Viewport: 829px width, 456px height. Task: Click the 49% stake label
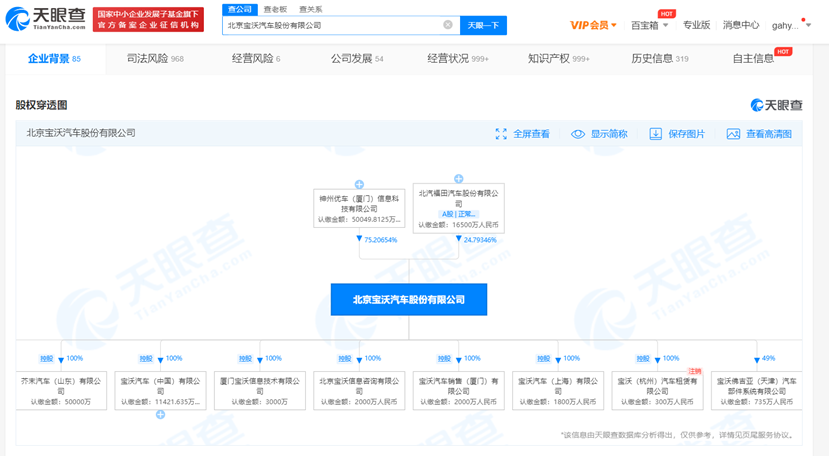click(768, 358)
